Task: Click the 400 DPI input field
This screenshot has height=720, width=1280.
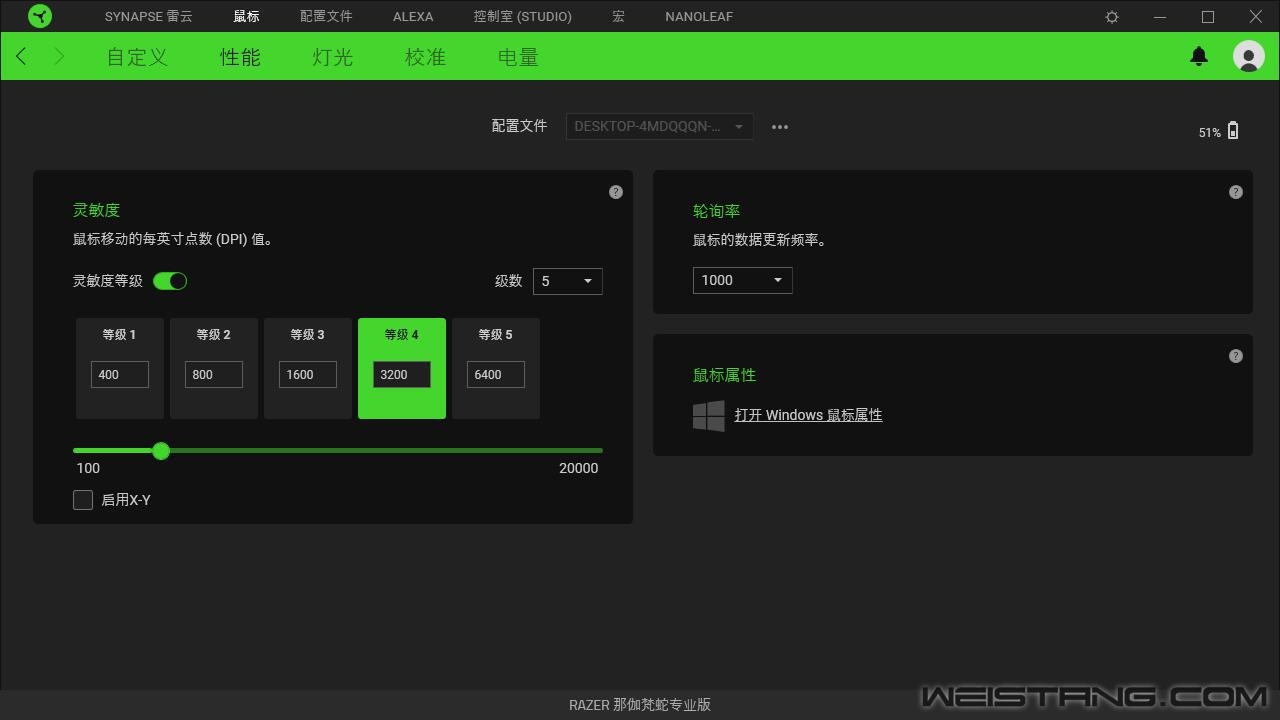Action: [120, 375]
